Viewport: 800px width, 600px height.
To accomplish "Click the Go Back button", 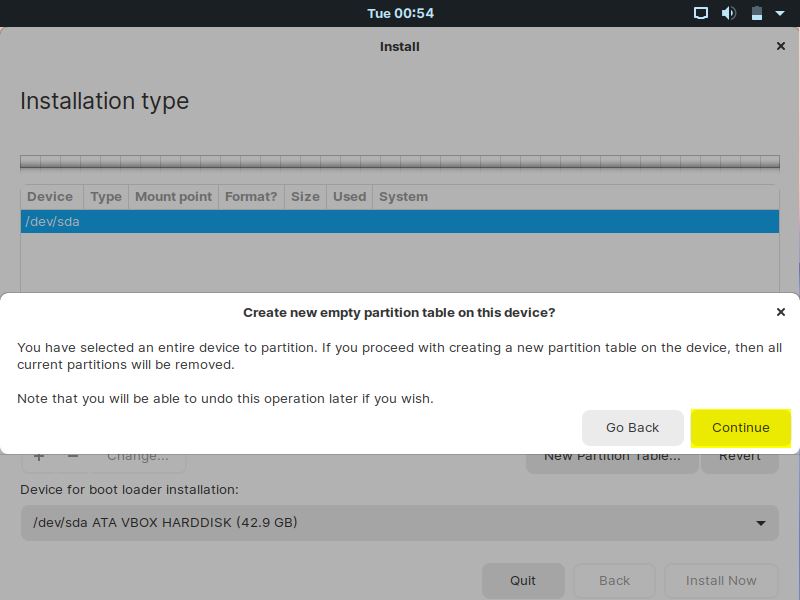I will coord(632,428).
